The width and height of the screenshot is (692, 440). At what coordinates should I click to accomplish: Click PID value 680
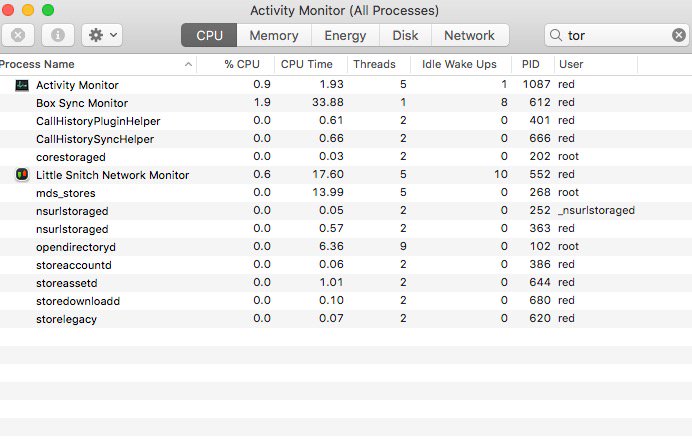click(540, 301)
